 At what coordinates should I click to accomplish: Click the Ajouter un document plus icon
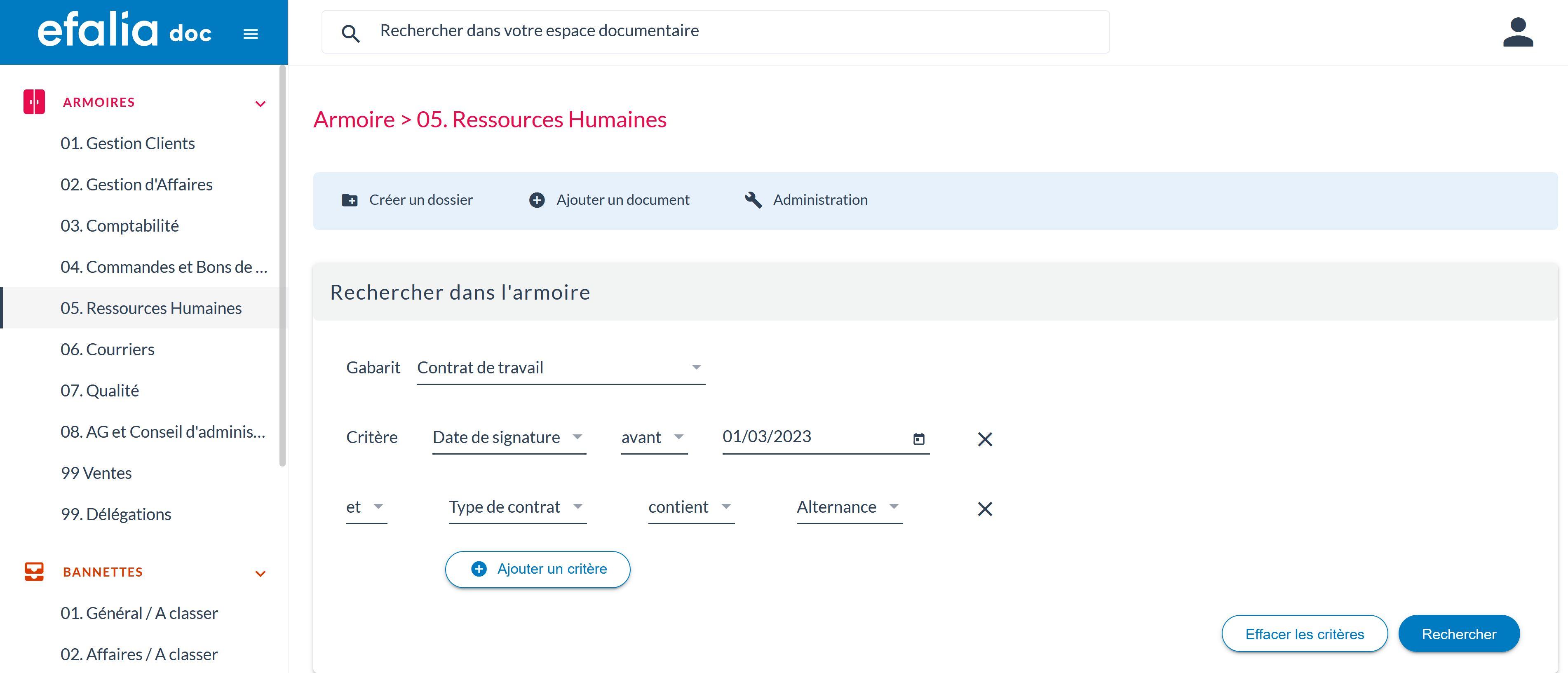(536, 199)
